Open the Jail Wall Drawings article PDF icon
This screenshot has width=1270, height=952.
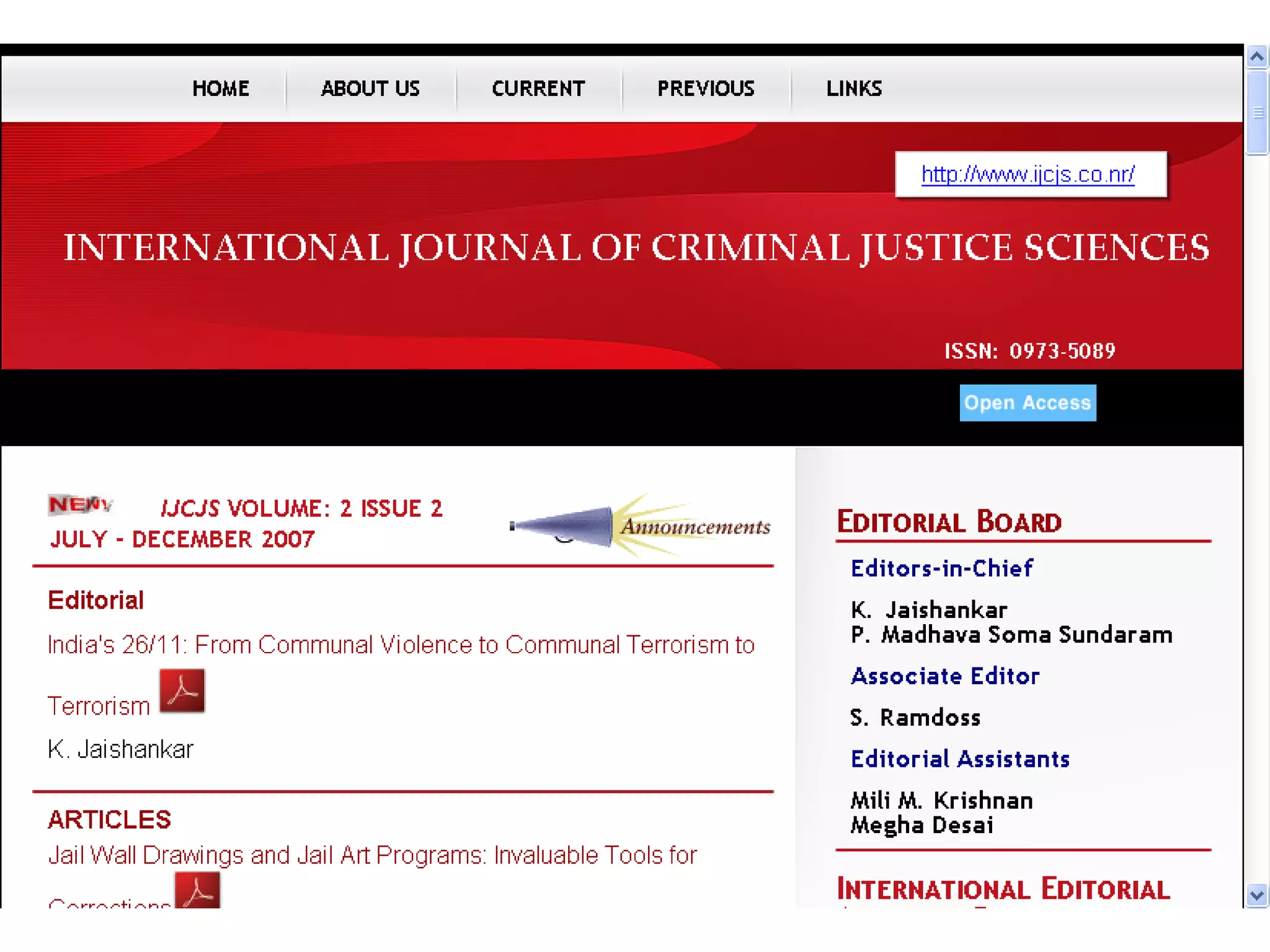click(x=197, y=891)
